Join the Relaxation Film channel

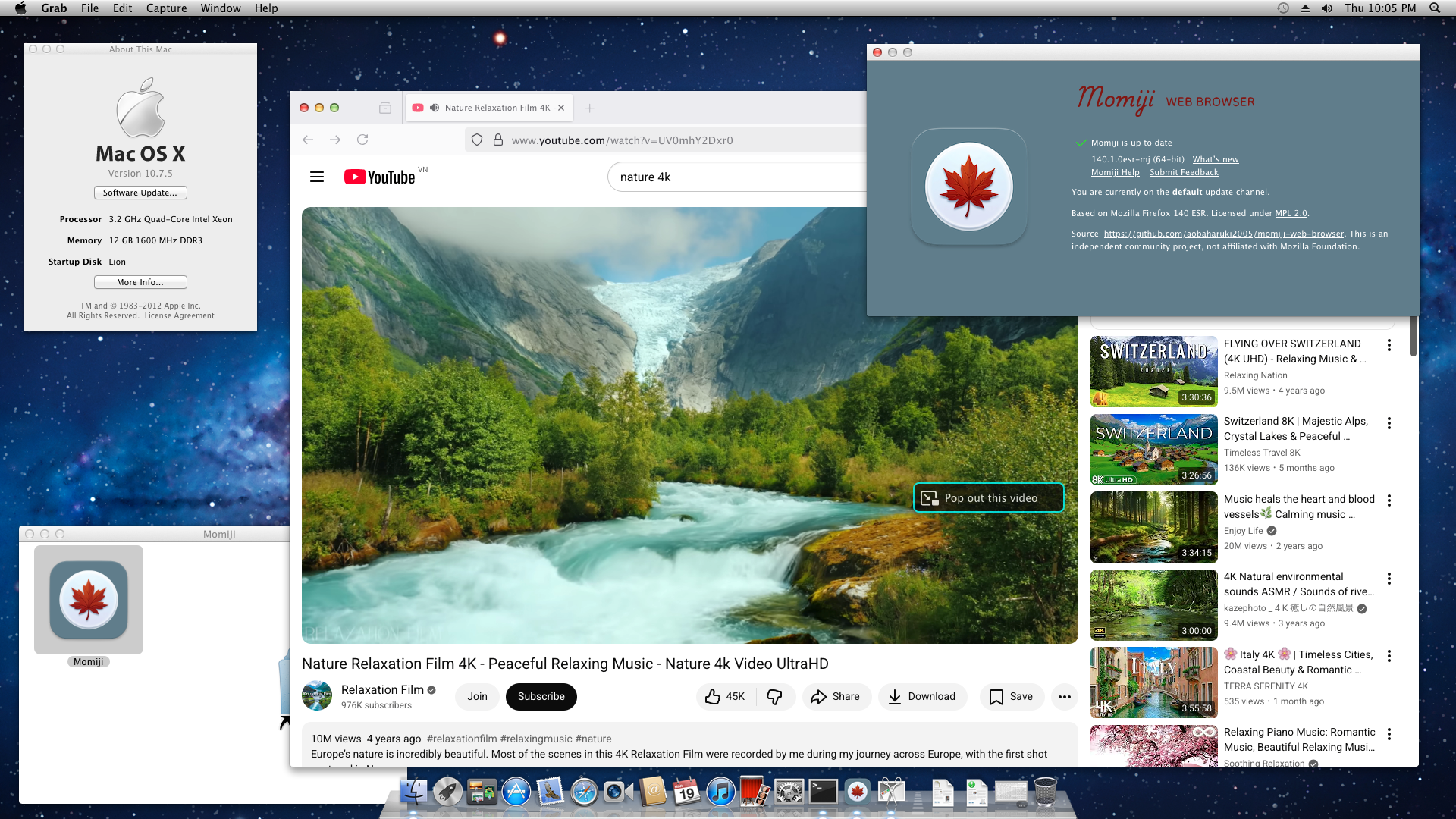pyautogui.click(x=478, y=697)
